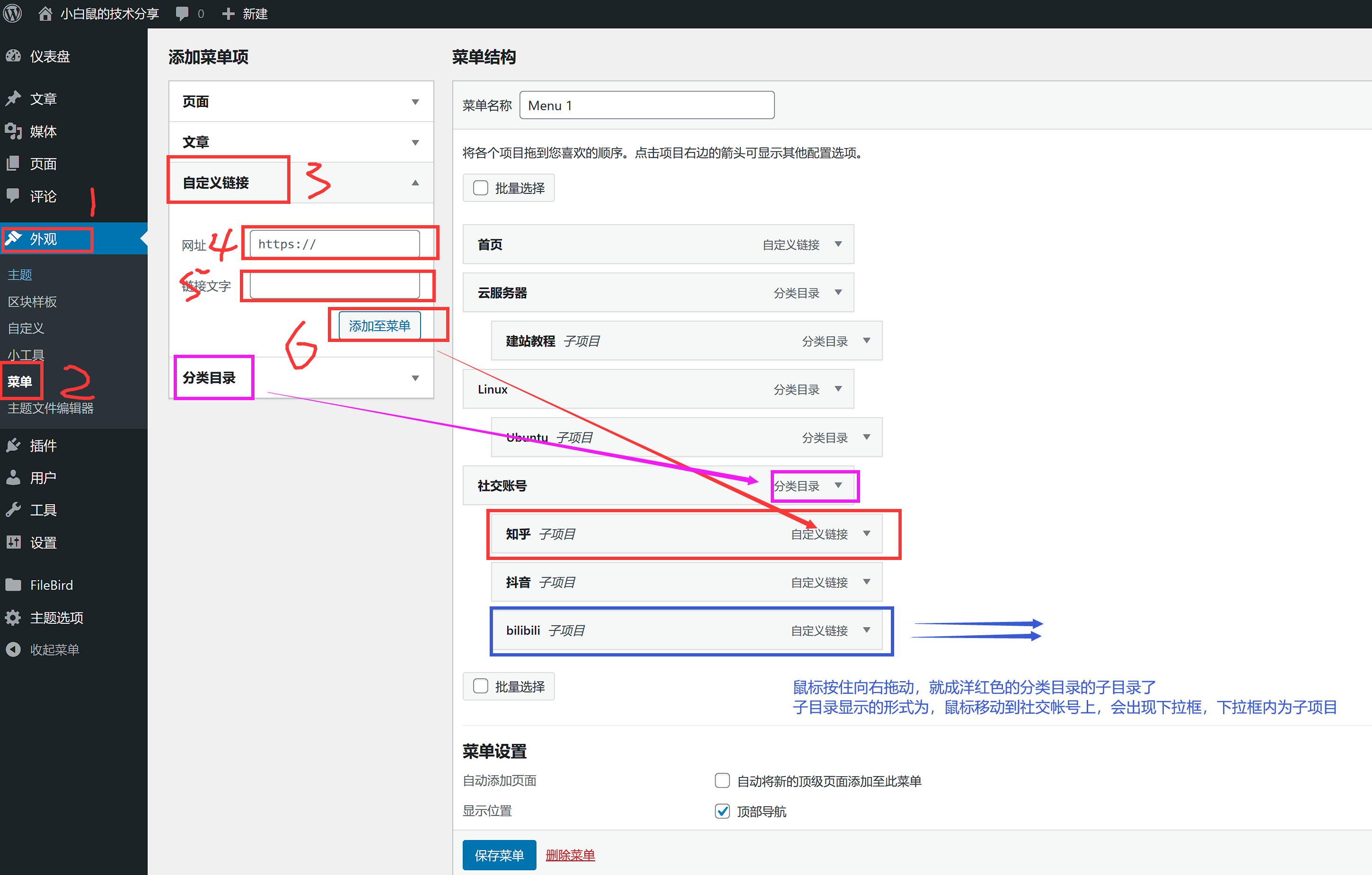This screenshot has height=875, width=1372.
Task: Click the 菜单名称 Menu 1 field
Action: coord(647,105)
